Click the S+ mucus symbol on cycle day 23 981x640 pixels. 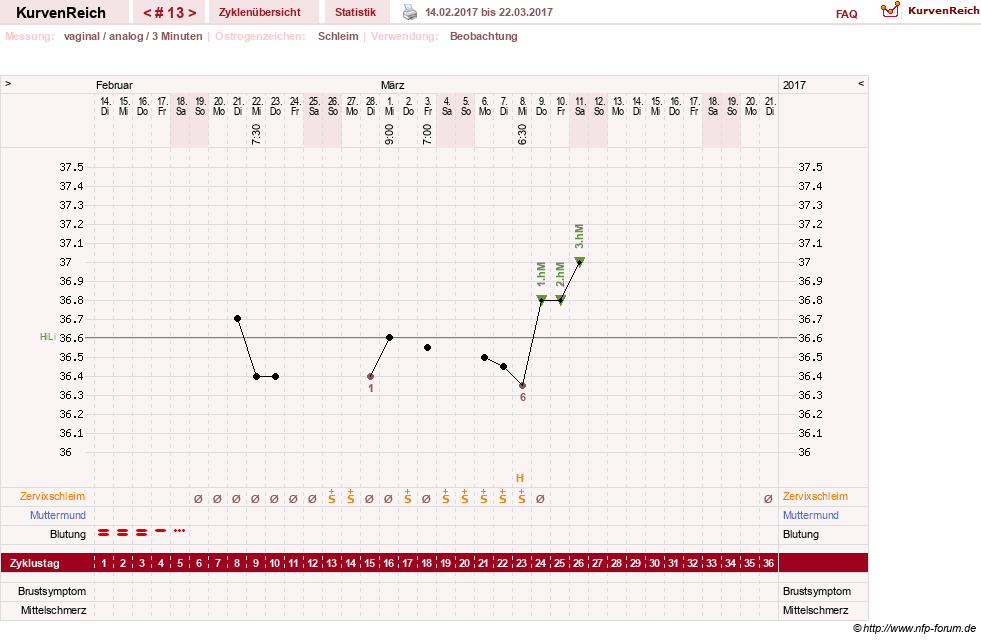pyautogui.click(x=522, y=497)
